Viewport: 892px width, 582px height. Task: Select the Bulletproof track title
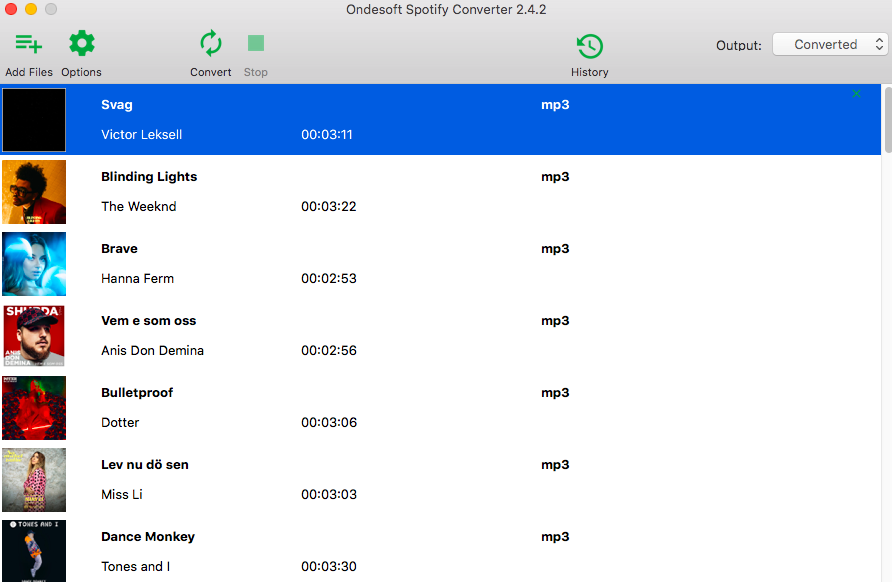(x=137, y=393)
